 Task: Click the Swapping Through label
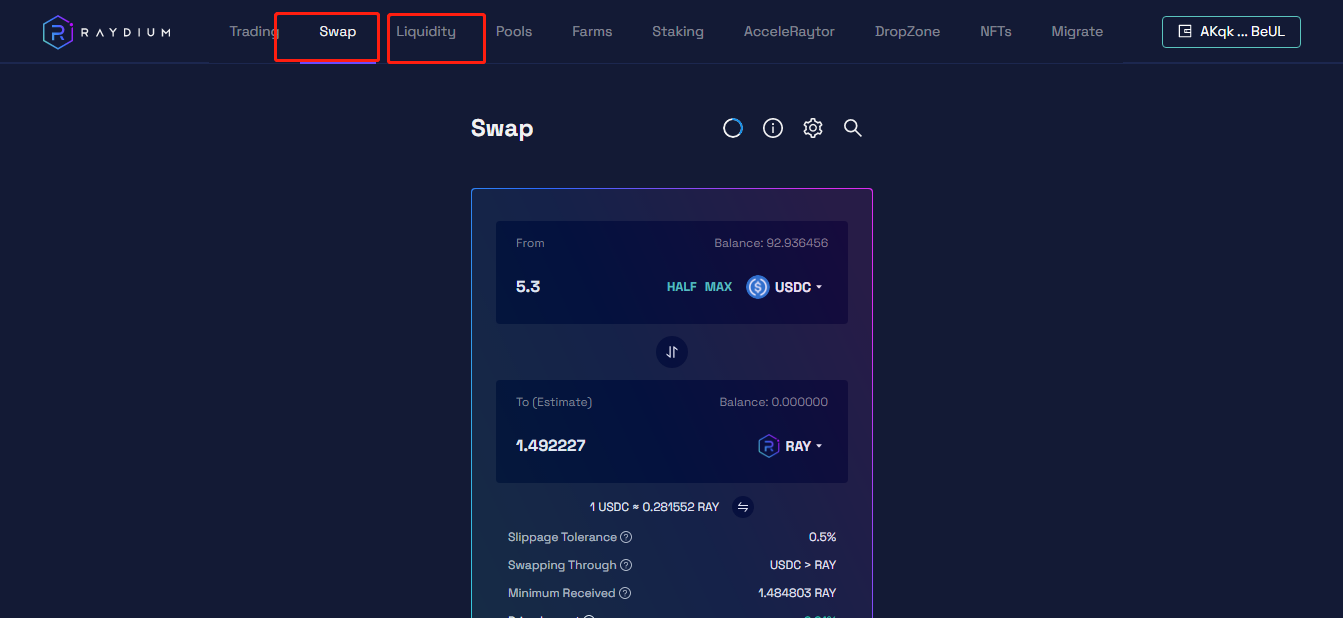coord(562,565)
